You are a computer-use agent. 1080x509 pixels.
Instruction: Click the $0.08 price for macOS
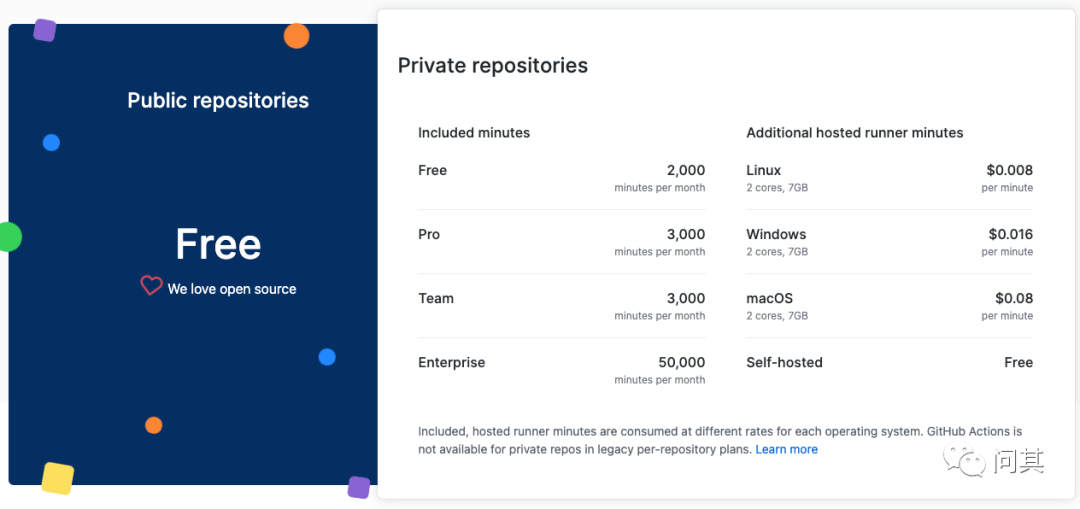pos(1014,299)
